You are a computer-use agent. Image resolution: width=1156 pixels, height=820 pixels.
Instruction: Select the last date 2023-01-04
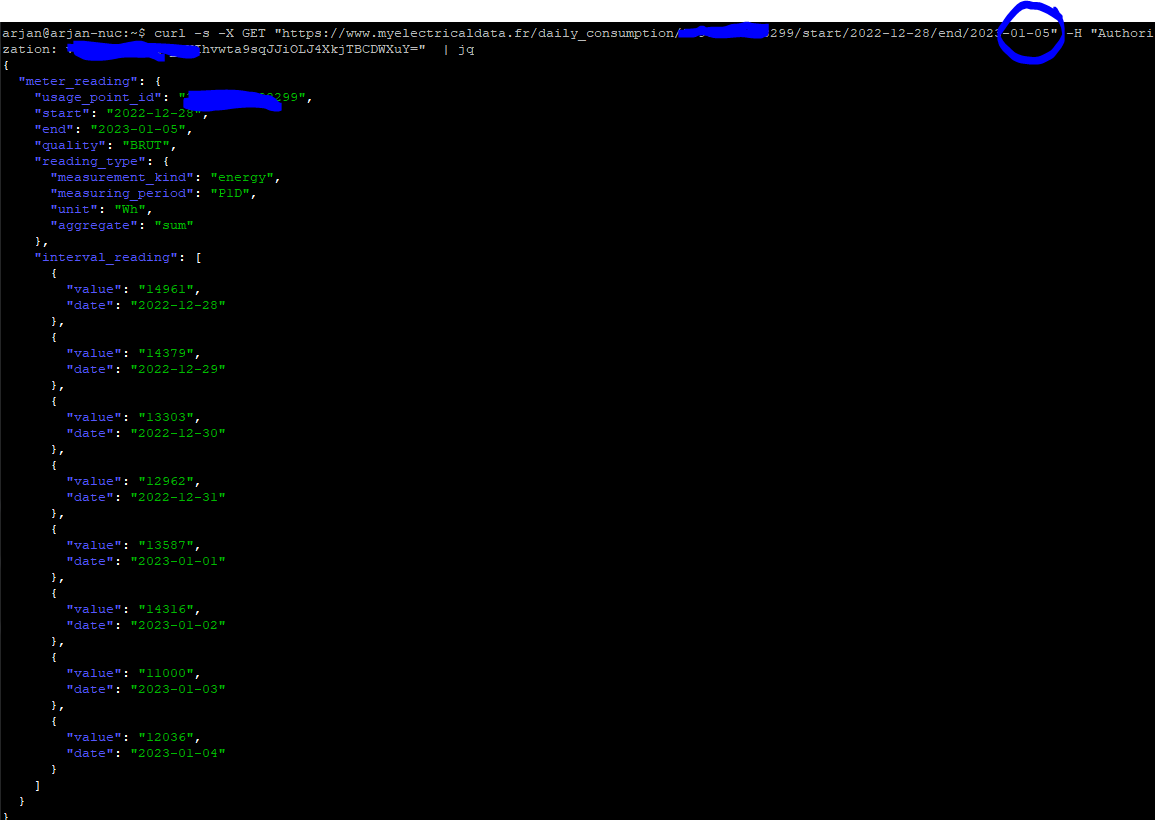178,753
